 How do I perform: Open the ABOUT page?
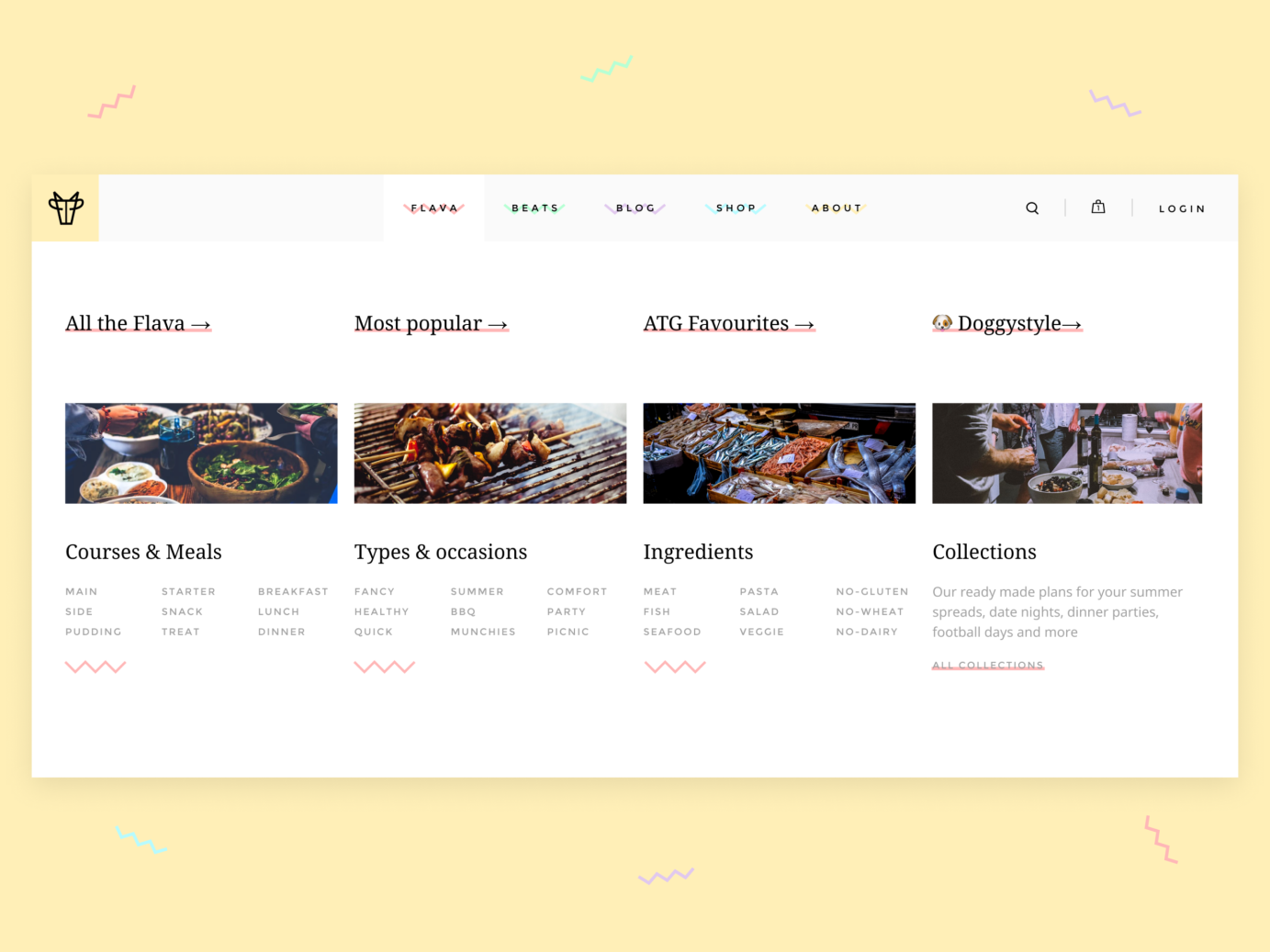coord(837,207)
